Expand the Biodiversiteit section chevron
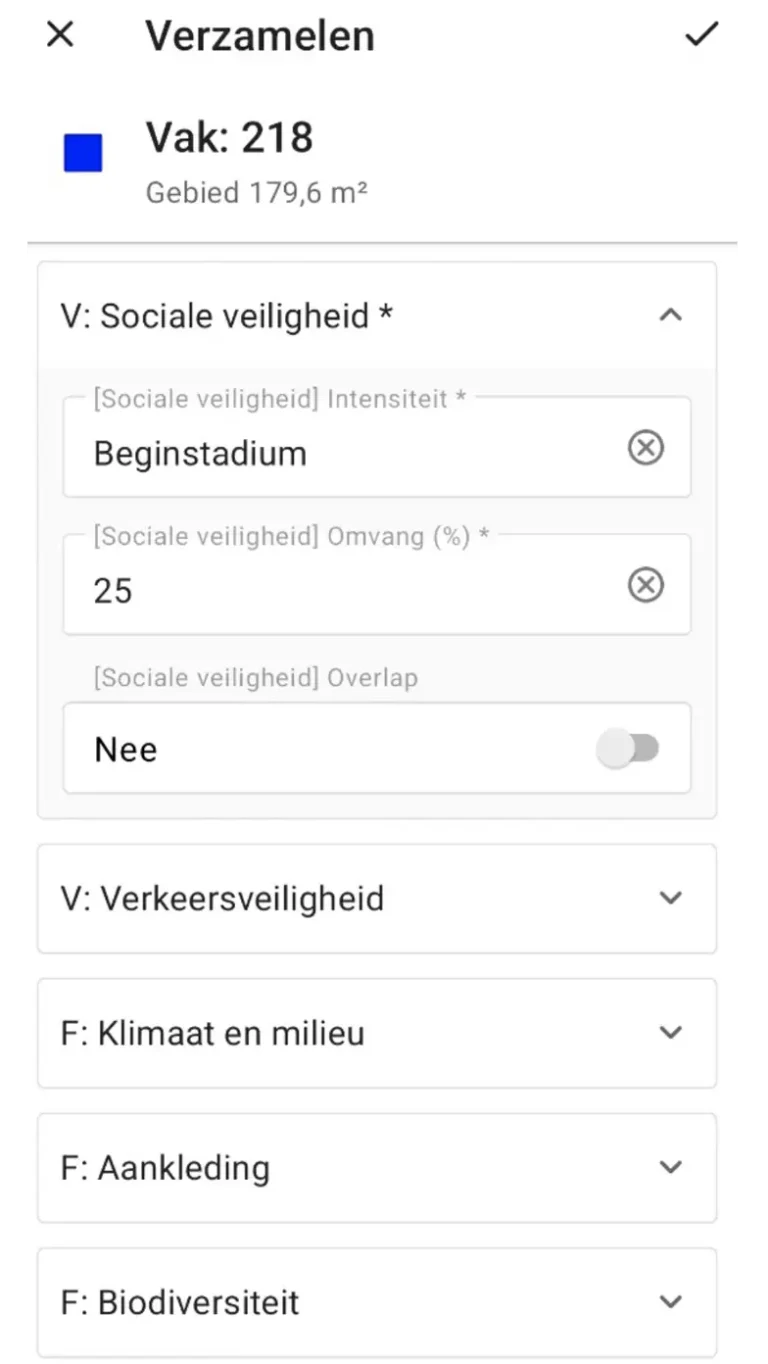The width and height of the screenshot is (768, 1364). (670, 1302)
